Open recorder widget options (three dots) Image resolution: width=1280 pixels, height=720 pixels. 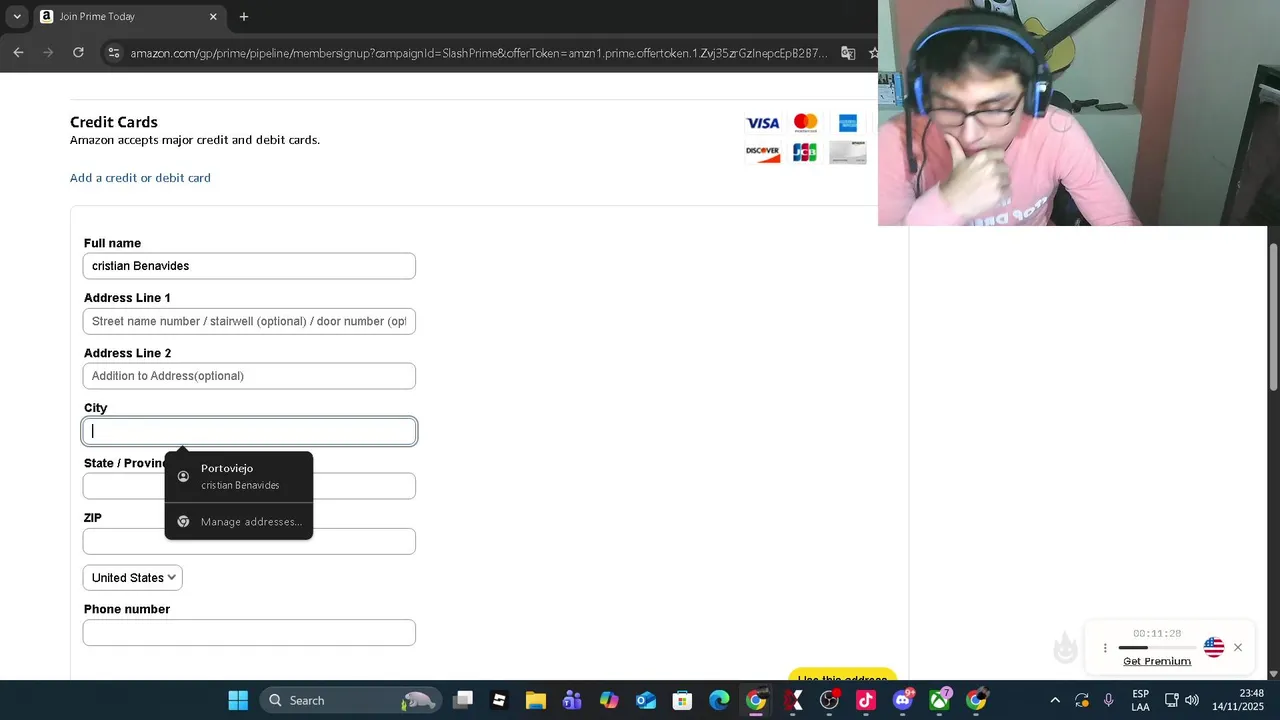[x=1105, y=648]
